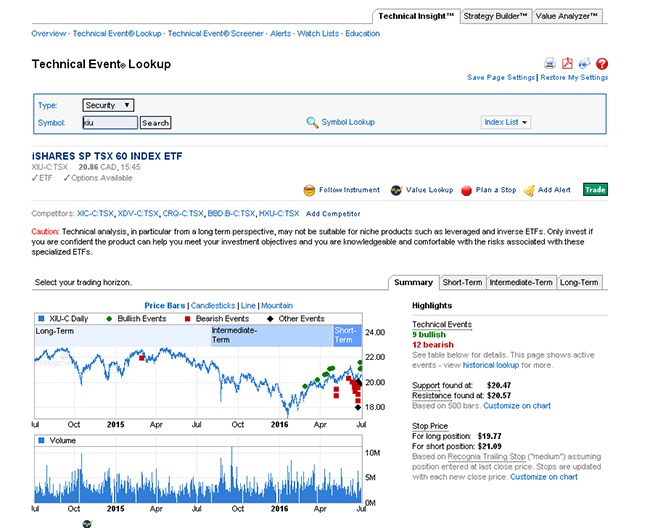Click the Long-Term band on chart
Screen dimensions: 650x528
click(123, 336)
